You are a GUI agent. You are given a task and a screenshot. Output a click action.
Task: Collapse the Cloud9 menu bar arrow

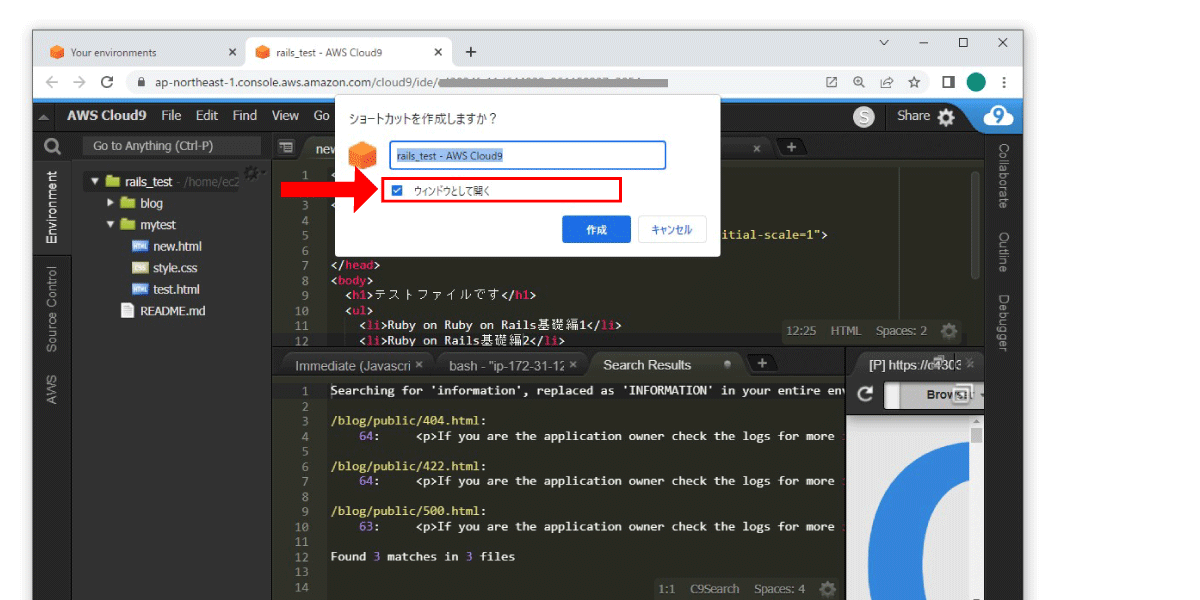[44, 117]
